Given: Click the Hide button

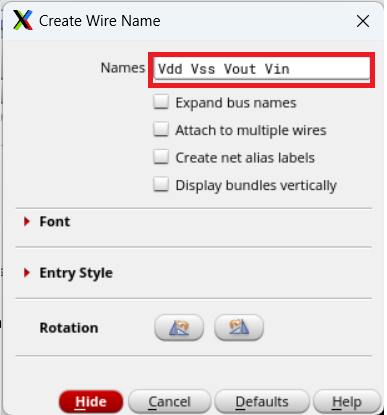Looking at the screenshot, I should point(91,402).
